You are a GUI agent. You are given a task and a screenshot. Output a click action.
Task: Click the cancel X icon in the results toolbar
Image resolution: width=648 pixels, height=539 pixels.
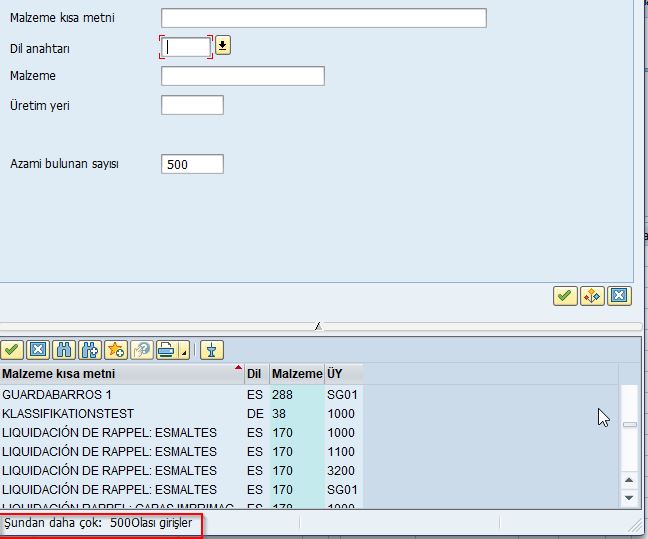(38, 350)
